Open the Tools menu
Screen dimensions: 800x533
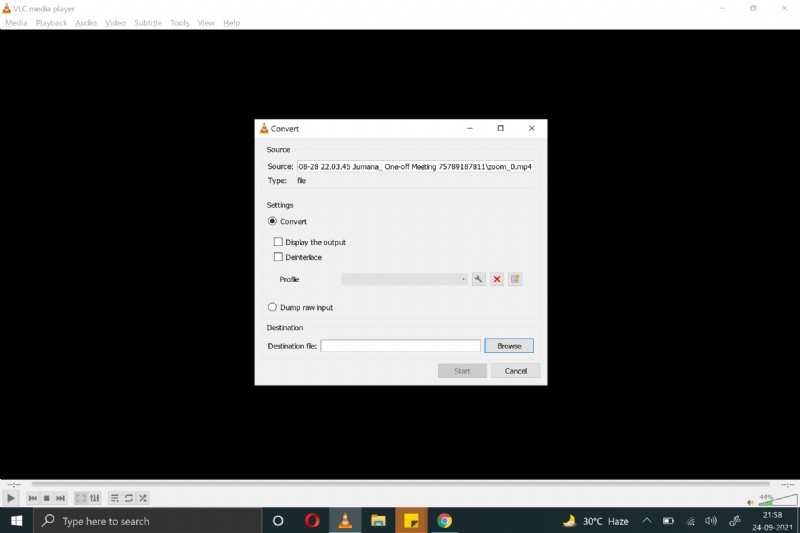tap(180, 23)
